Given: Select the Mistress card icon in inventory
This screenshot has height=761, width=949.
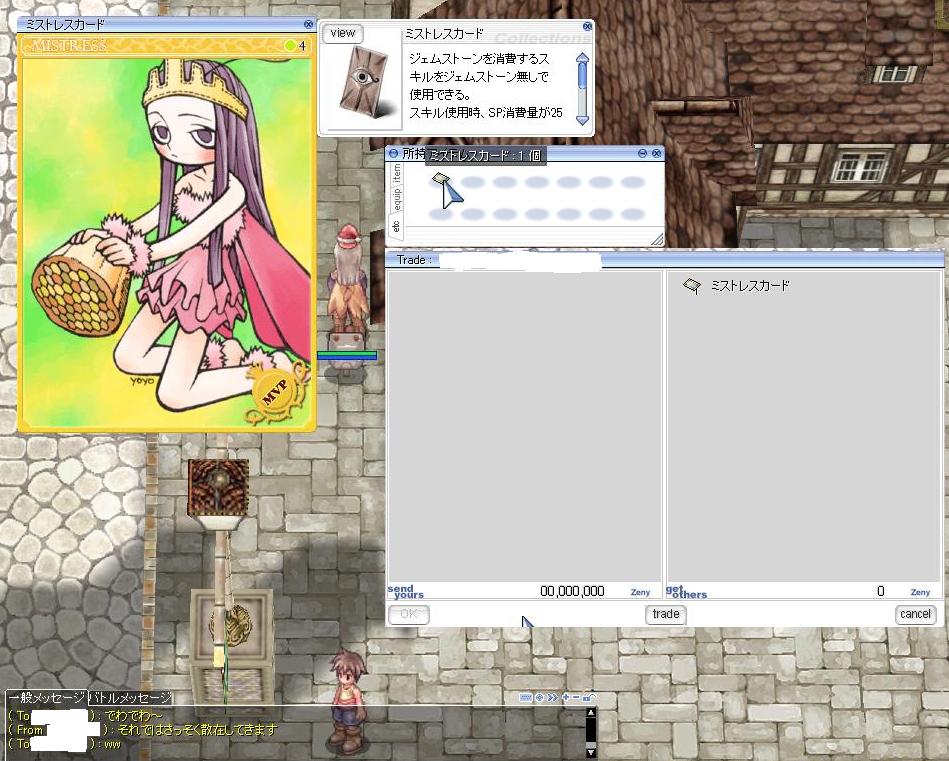Looking at the screenshot, I should (441, 180).
